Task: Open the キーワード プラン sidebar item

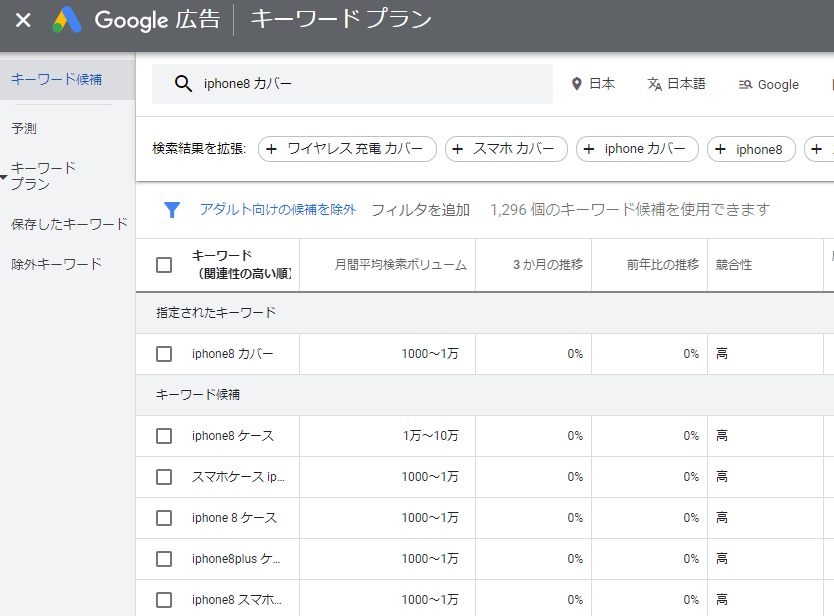Action: [x=44, y=176]
